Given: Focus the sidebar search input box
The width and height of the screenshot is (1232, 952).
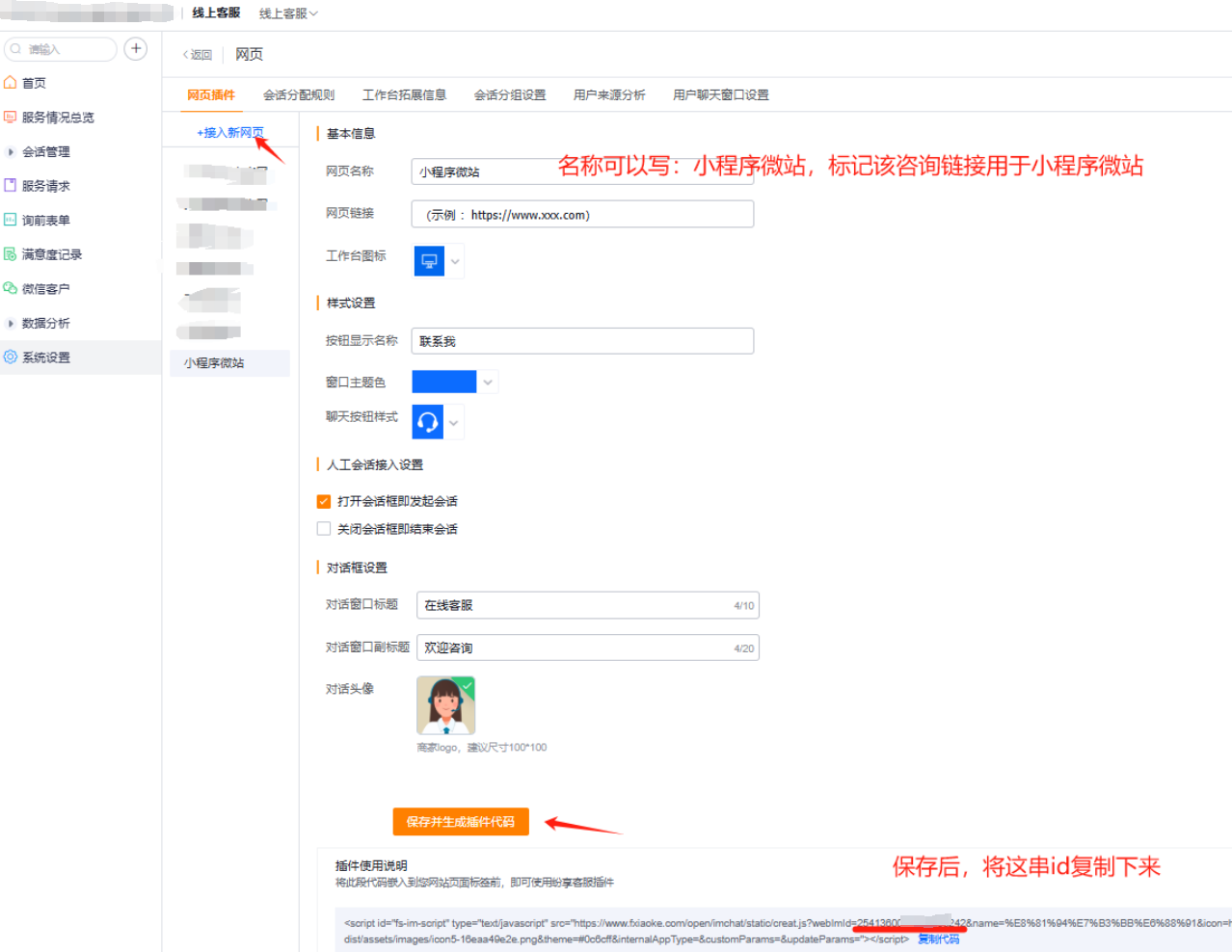Looking at the screenshot, I should pyautogui.click(x=61, y=49).
